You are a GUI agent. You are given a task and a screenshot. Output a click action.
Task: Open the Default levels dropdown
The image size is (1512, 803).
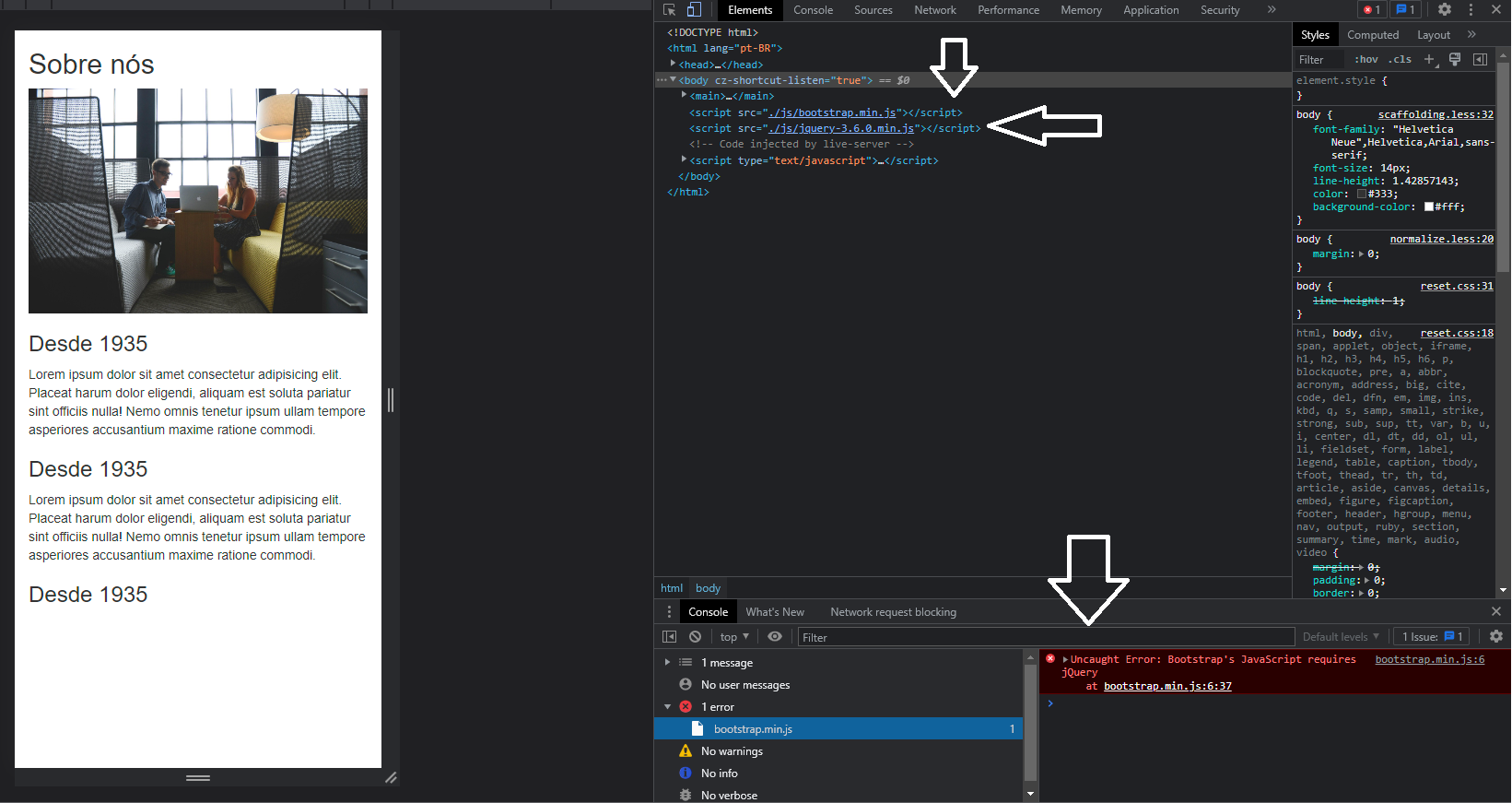coord(1341,637)
